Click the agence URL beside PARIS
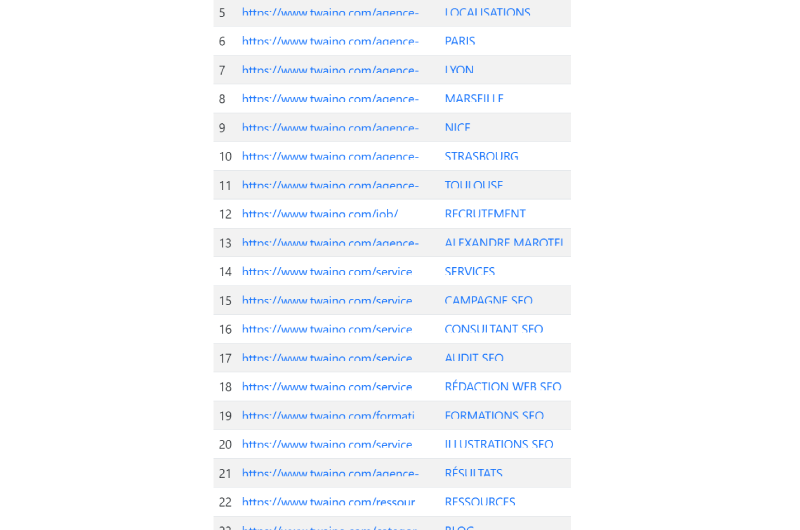Image resolution: width=800 pixels, height=530 pixels. [330, 41]
